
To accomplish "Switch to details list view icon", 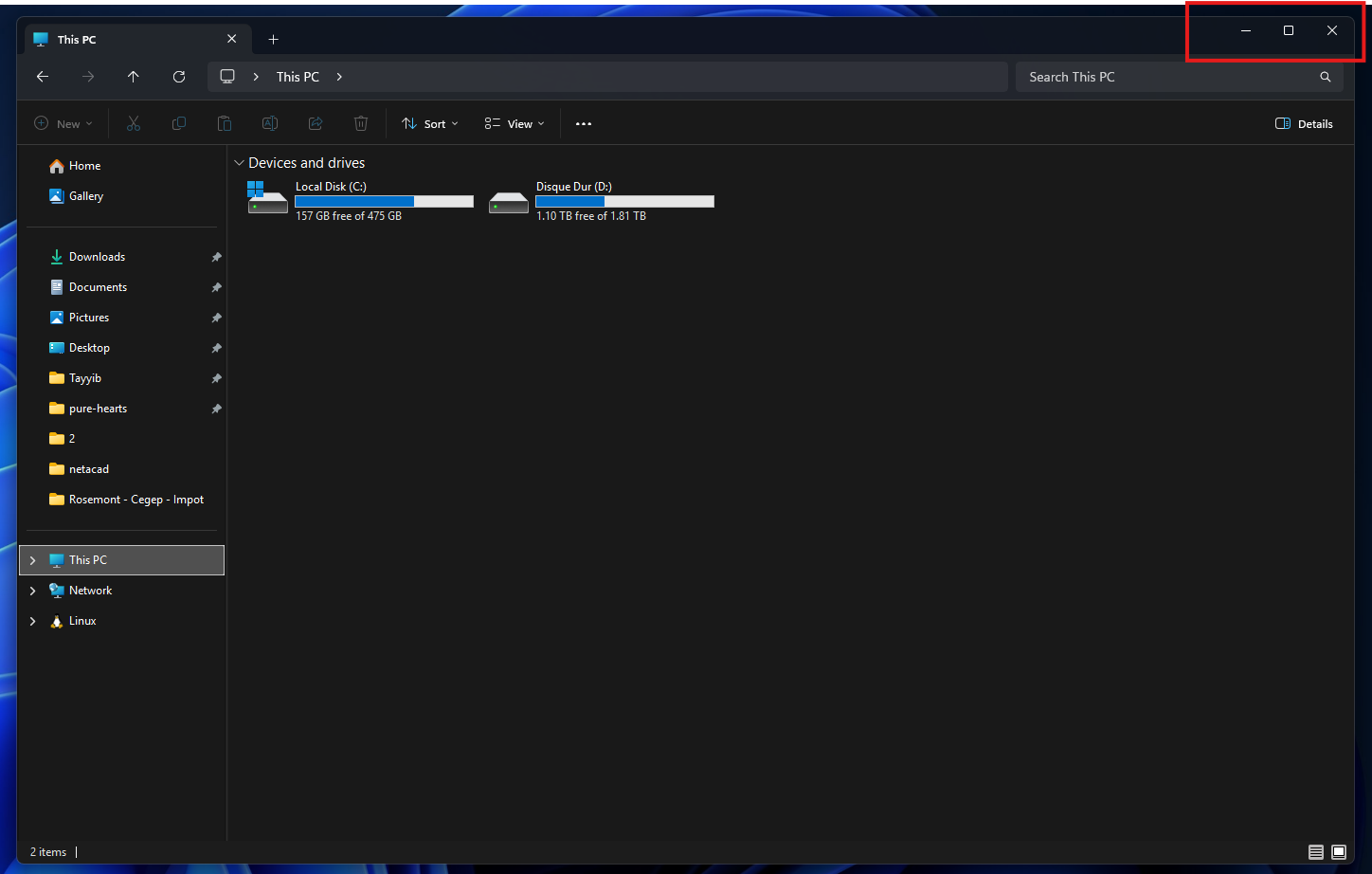I will click(x=1316, y=852).
